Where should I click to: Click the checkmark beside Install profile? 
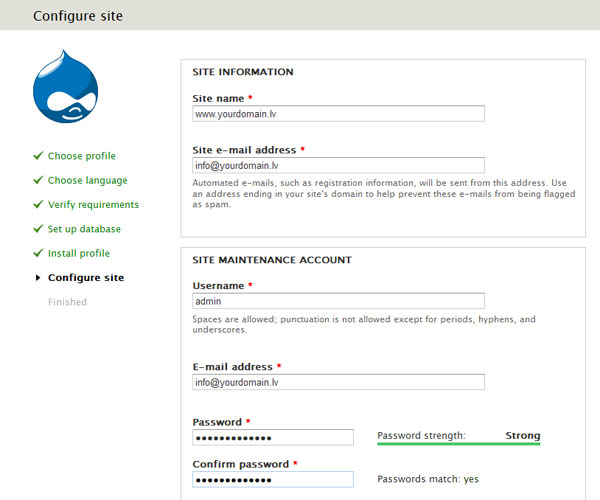(38, 252)
